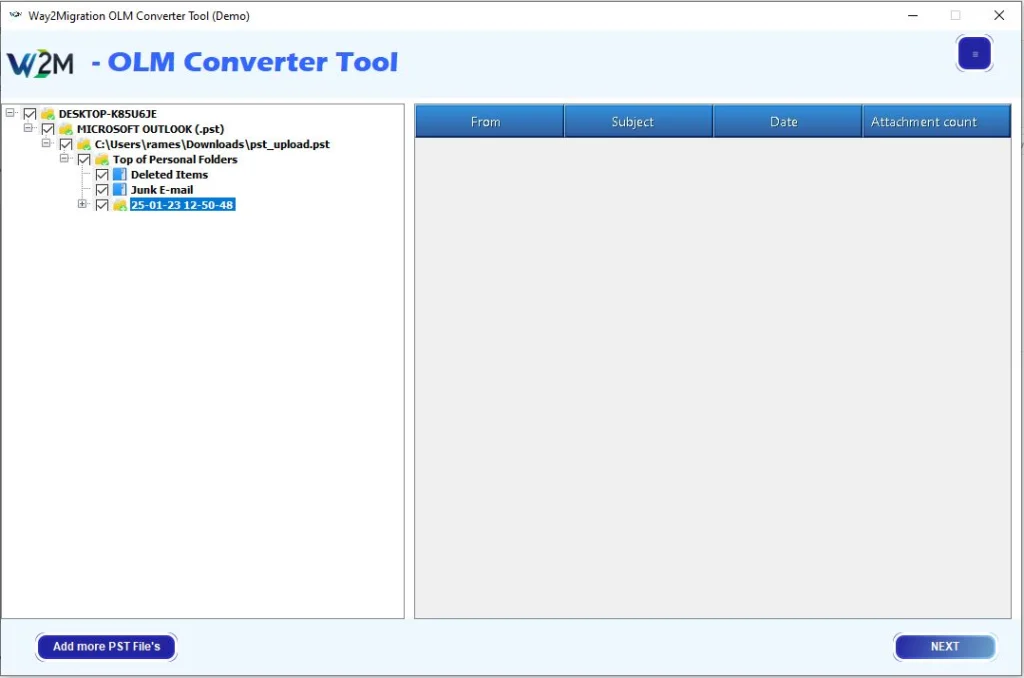Collapse the MICROSOFT OUTLOOK (.pst) node

(x=29, y=129)
